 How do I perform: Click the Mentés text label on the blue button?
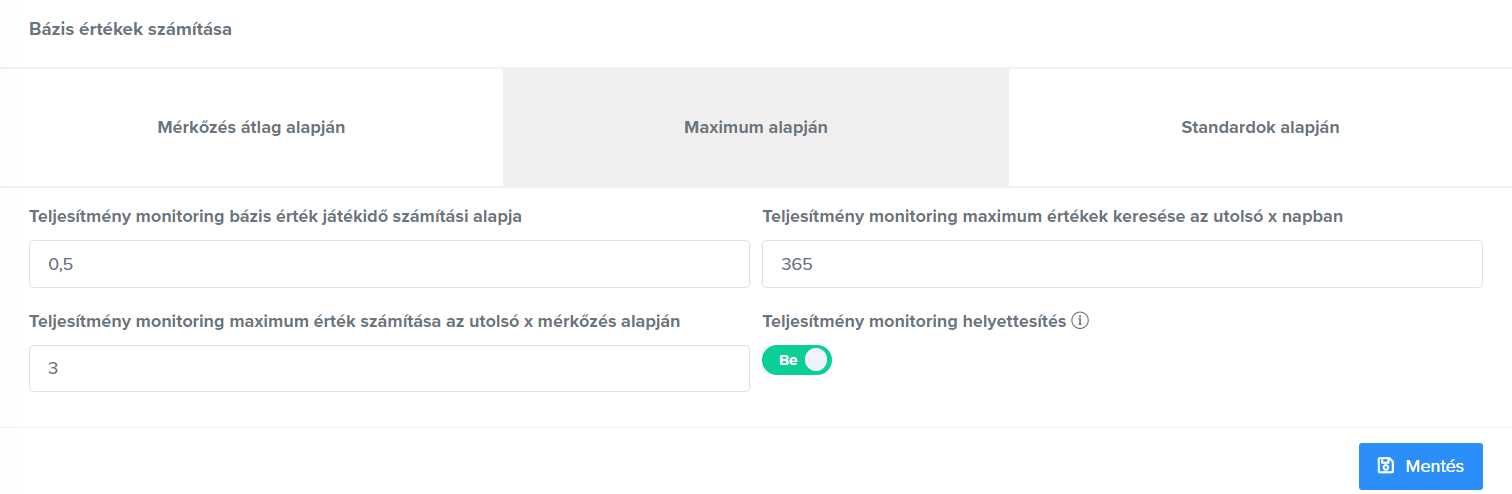[1435, 466]
